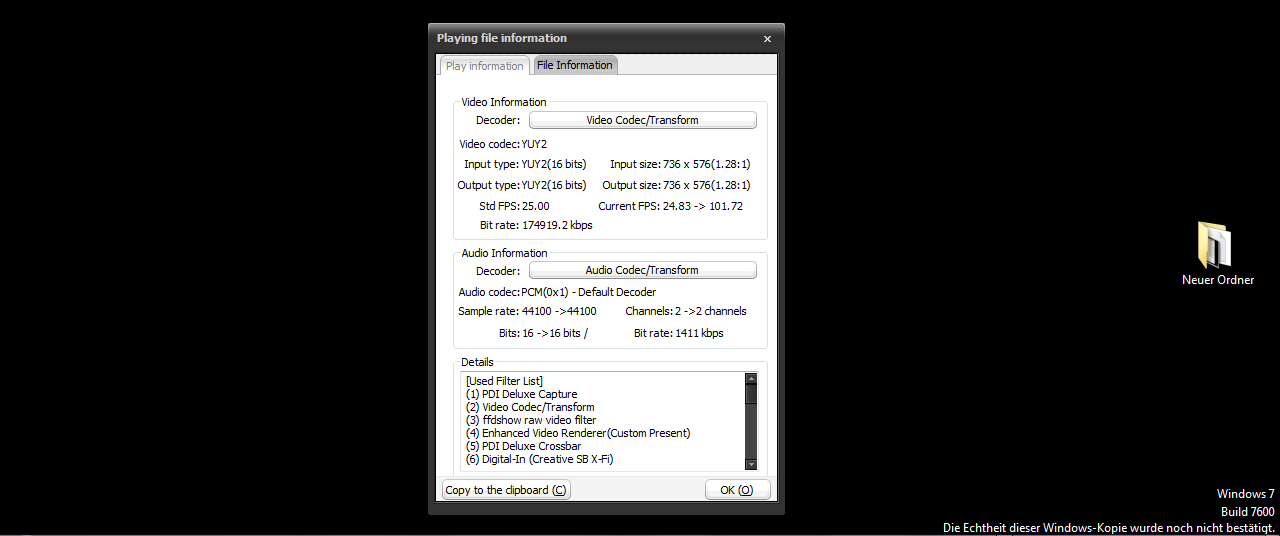This screenshot has height=536, width=1280.
Task: Select the PDI Deluxe Crossbar entry
Action: (523, 446)
